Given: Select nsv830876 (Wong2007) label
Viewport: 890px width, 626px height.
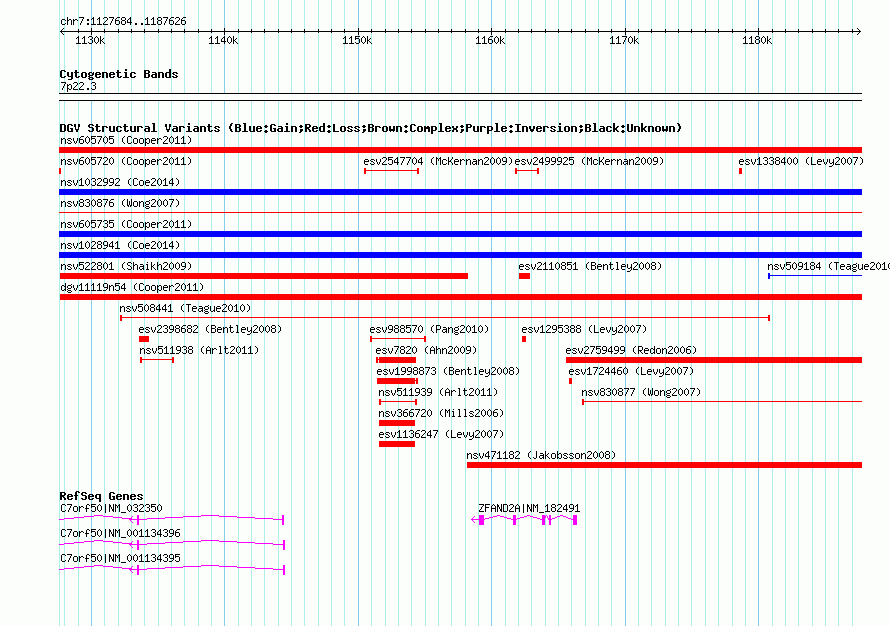Looking at the screenshot, I should (120, 203).
